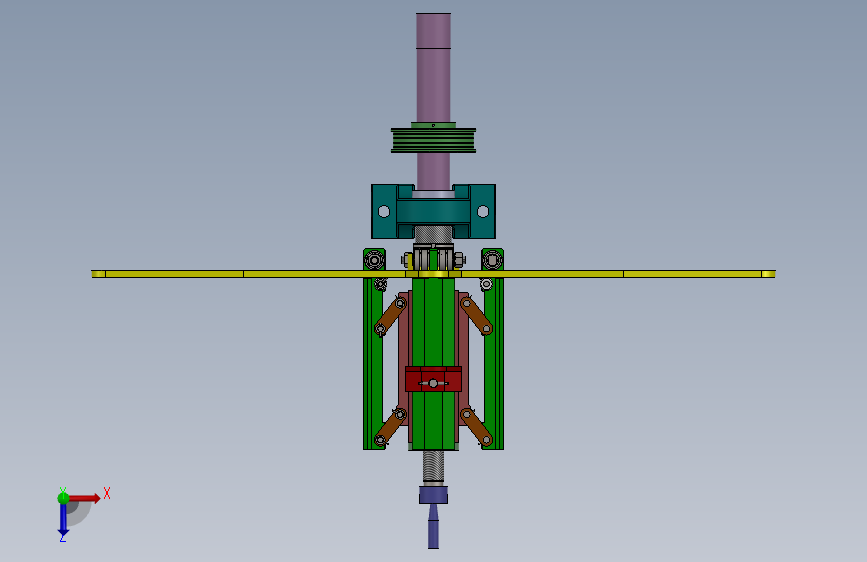Select the upper-right brown link arm
The width and height of the screenshot is (867, 562).
tap(477, 316)
